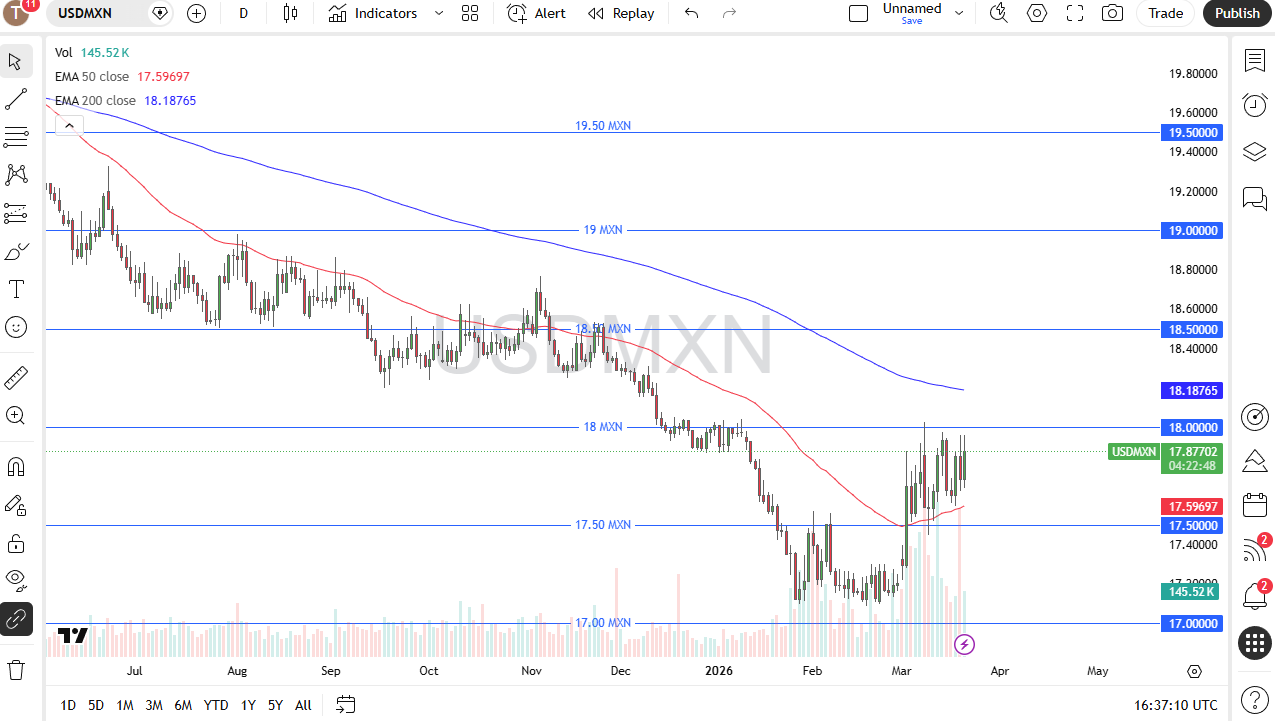Open timezone menu at 16:37:10 UTC
The image size is (1275, 721).
coord(1177,705)
